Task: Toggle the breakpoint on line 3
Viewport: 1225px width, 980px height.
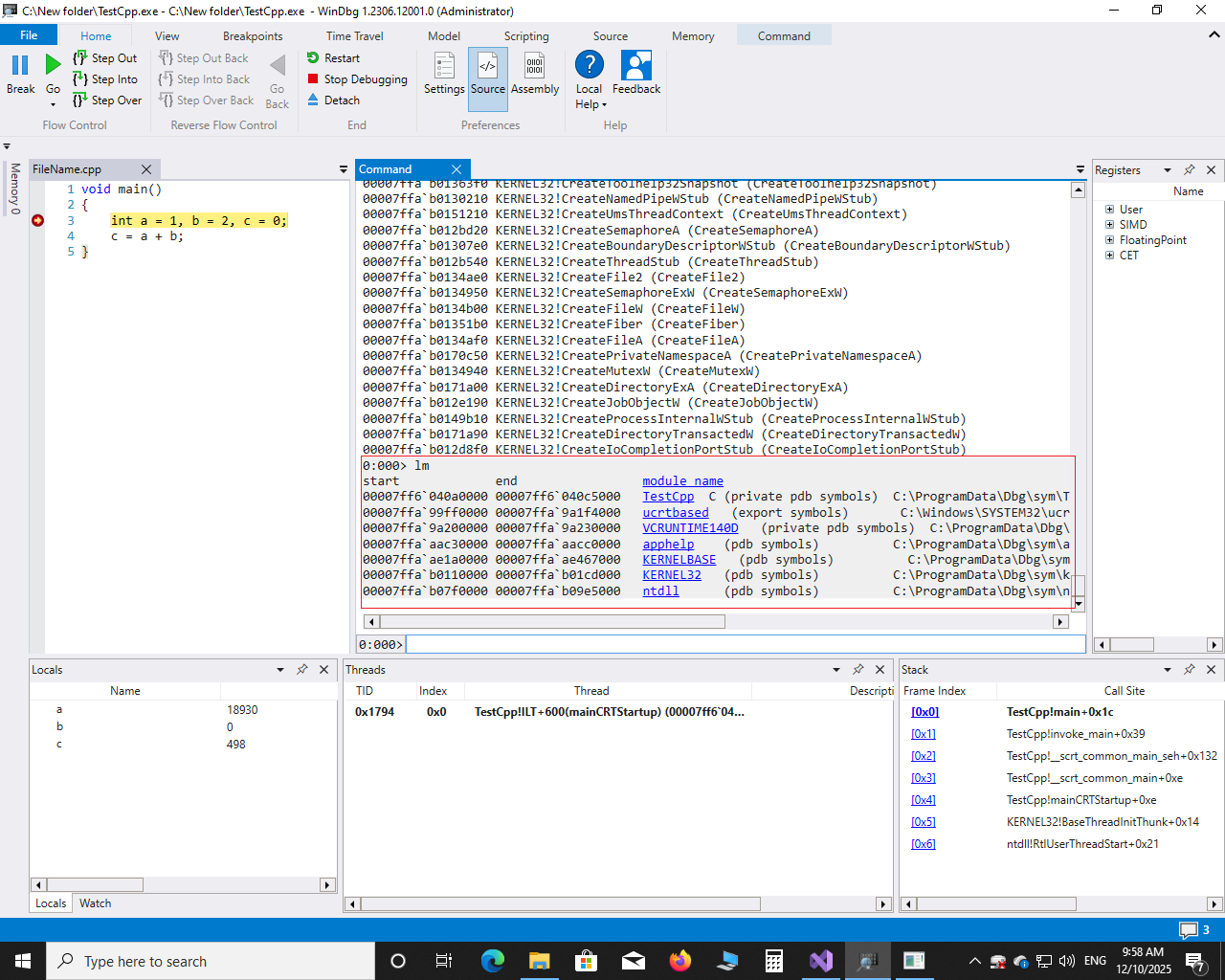Action: [38, 221]
